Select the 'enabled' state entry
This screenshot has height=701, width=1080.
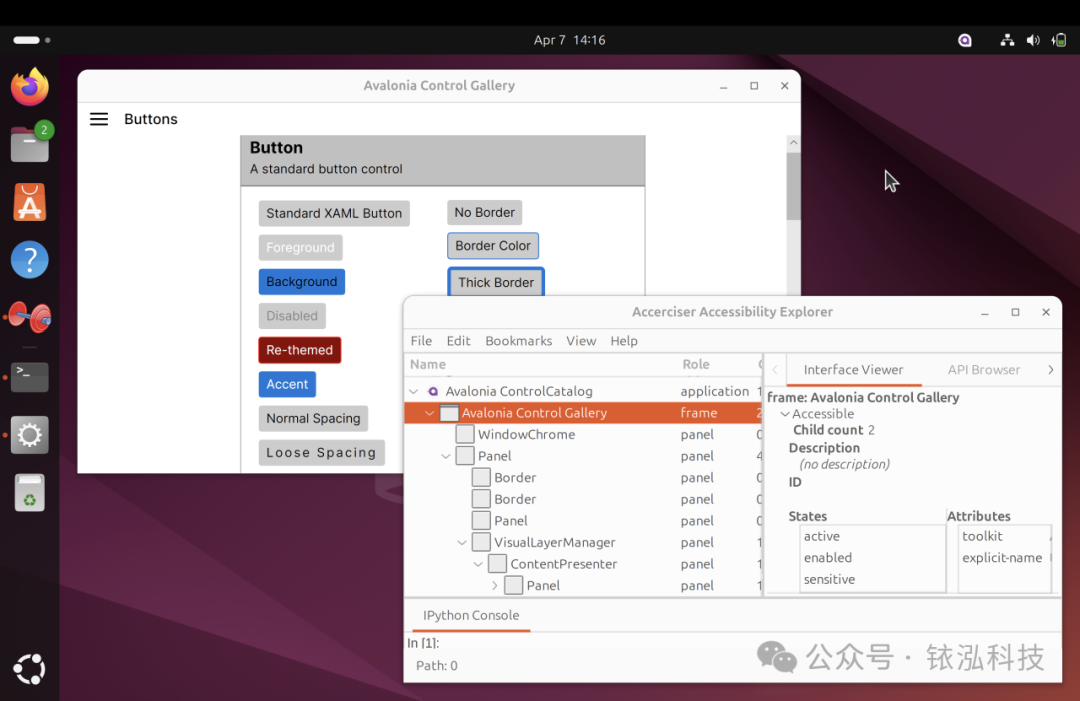tap(873, 558)
